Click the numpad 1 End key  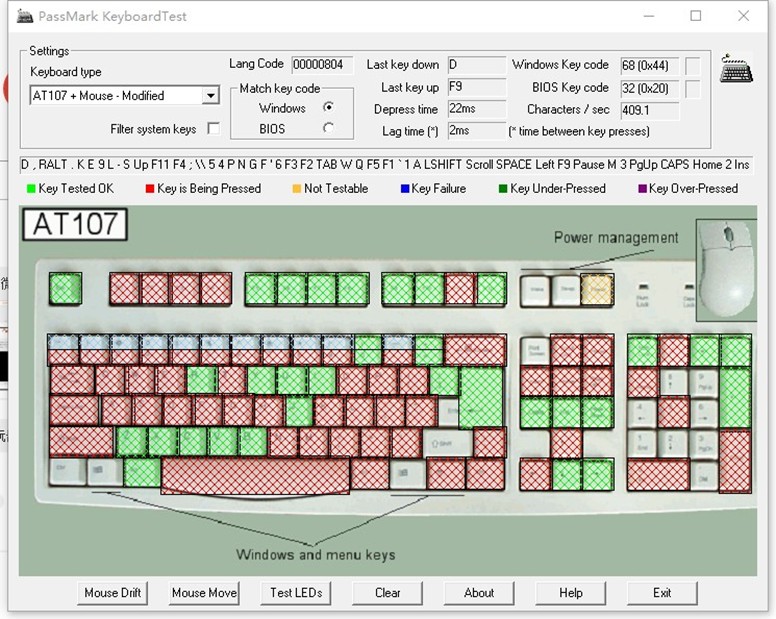pyautogui.click(x=642, y=443)
